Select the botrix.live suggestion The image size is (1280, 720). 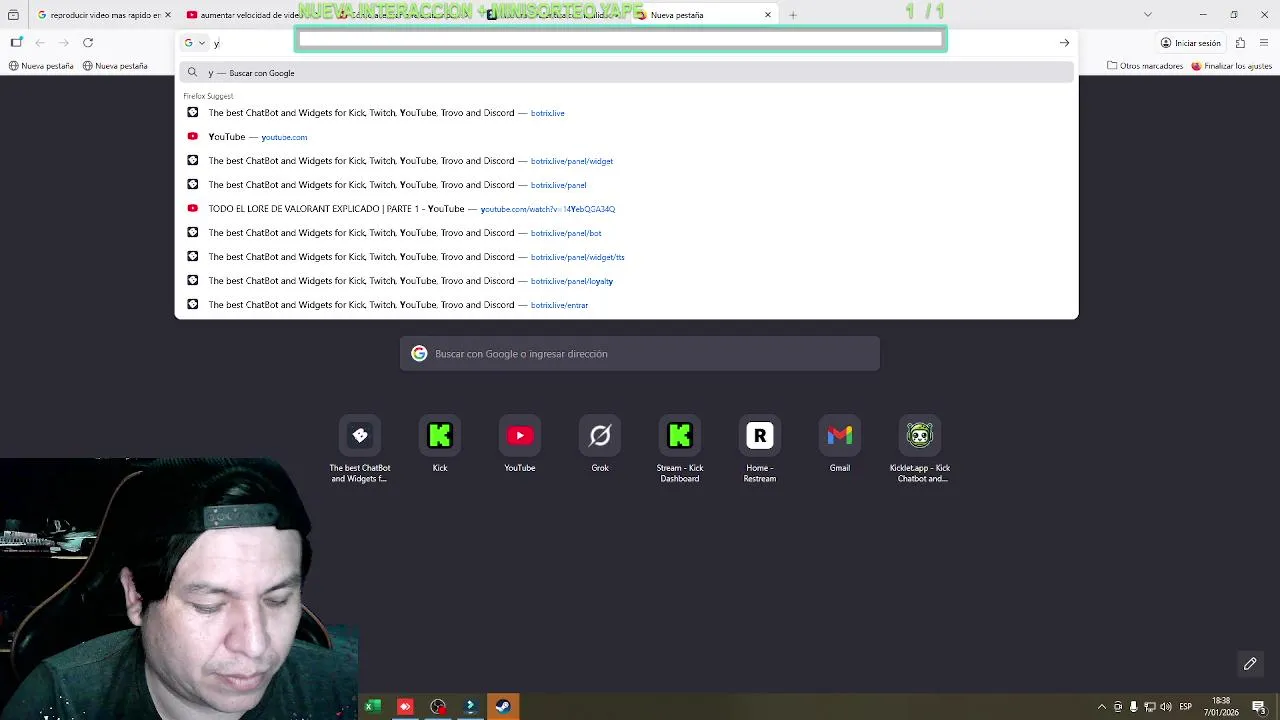tap(626, 113)
